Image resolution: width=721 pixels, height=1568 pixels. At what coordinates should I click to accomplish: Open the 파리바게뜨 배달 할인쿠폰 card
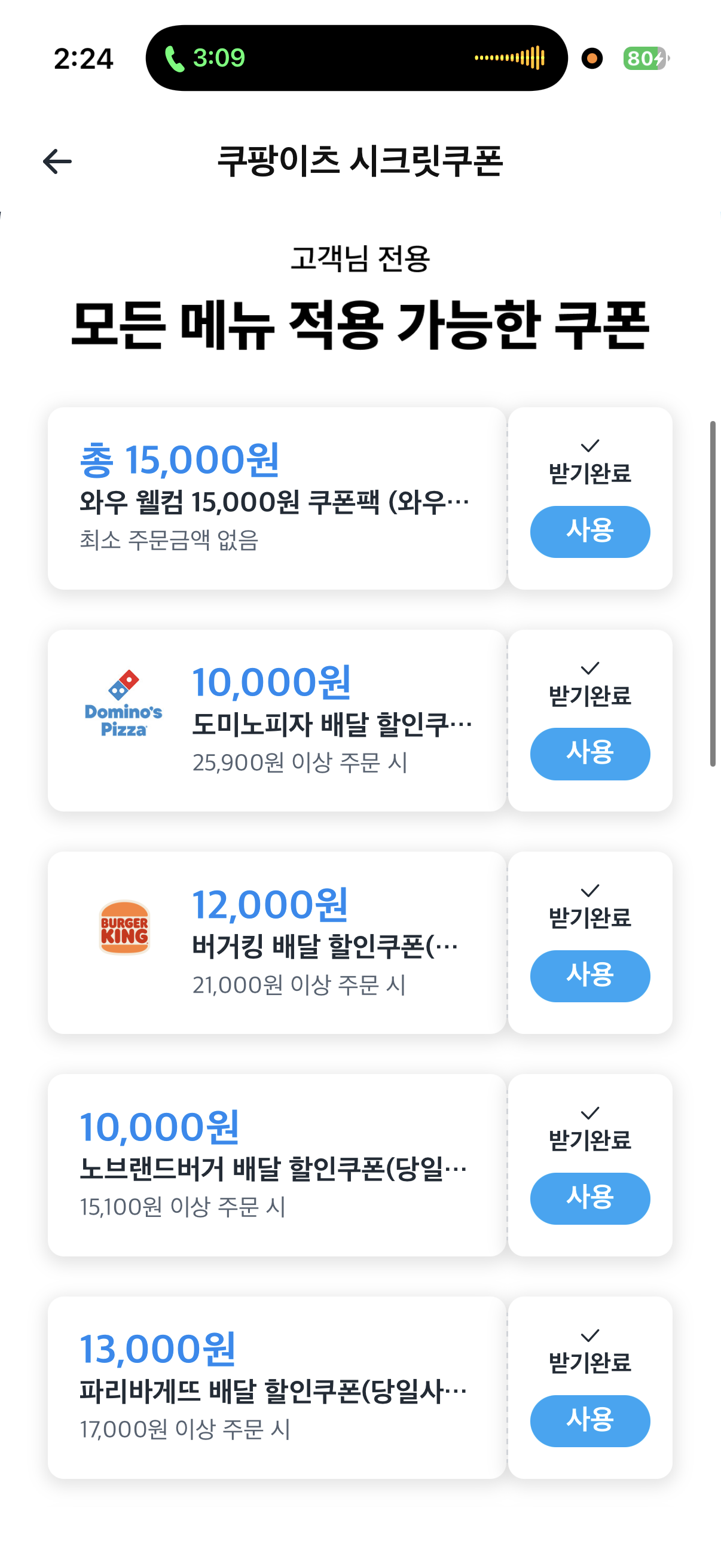pyautogui.click(x=274, y=1391)
